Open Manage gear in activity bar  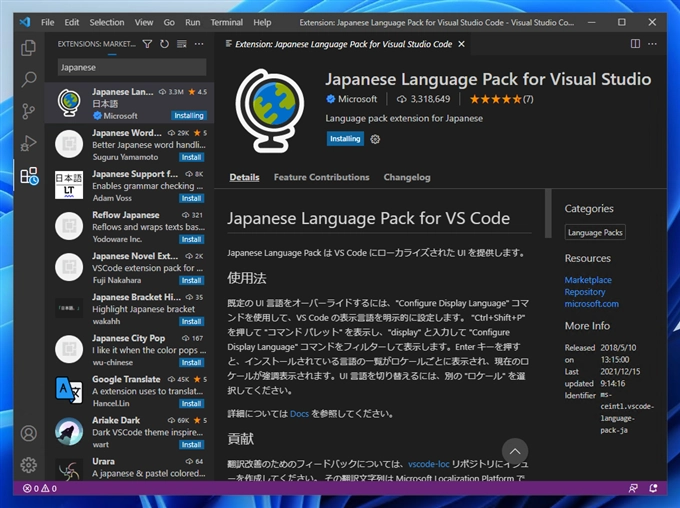click(28, 465)
